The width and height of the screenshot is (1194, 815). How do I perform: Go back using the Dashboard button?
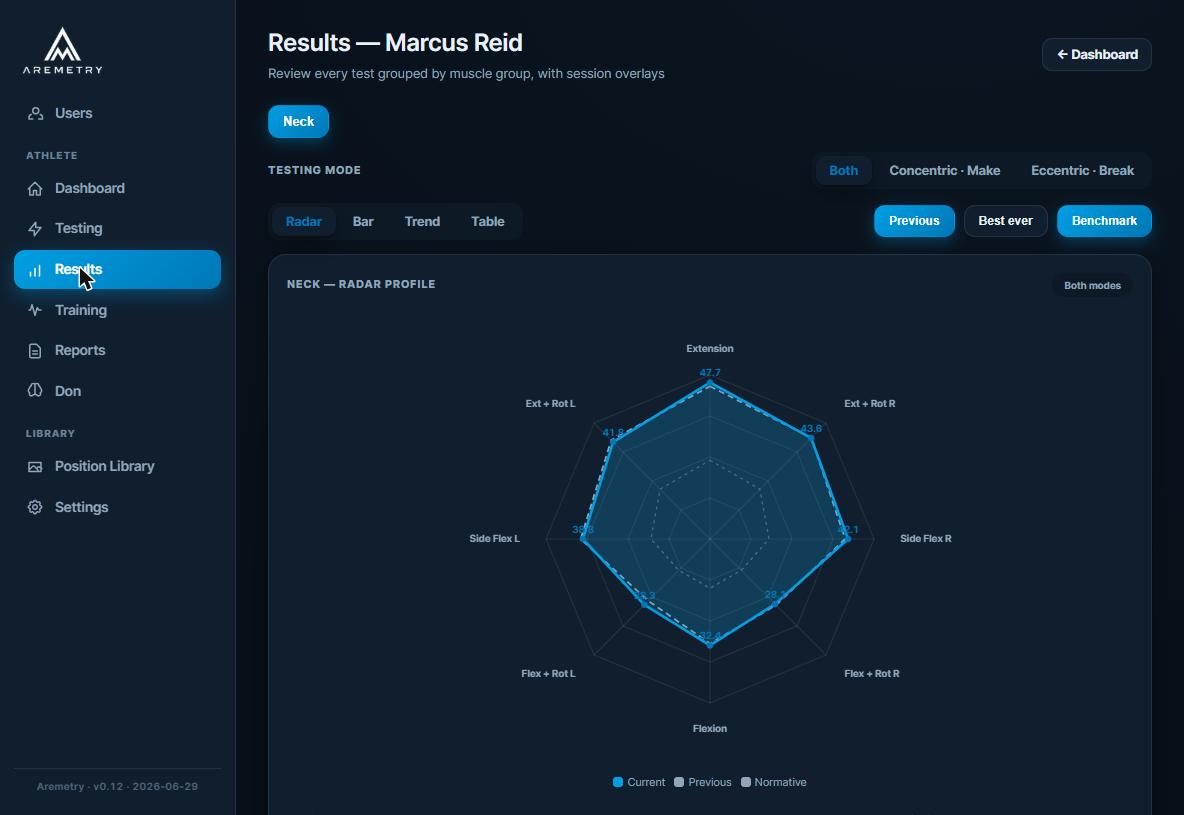pyautogui.click(x=1097, y=55)
